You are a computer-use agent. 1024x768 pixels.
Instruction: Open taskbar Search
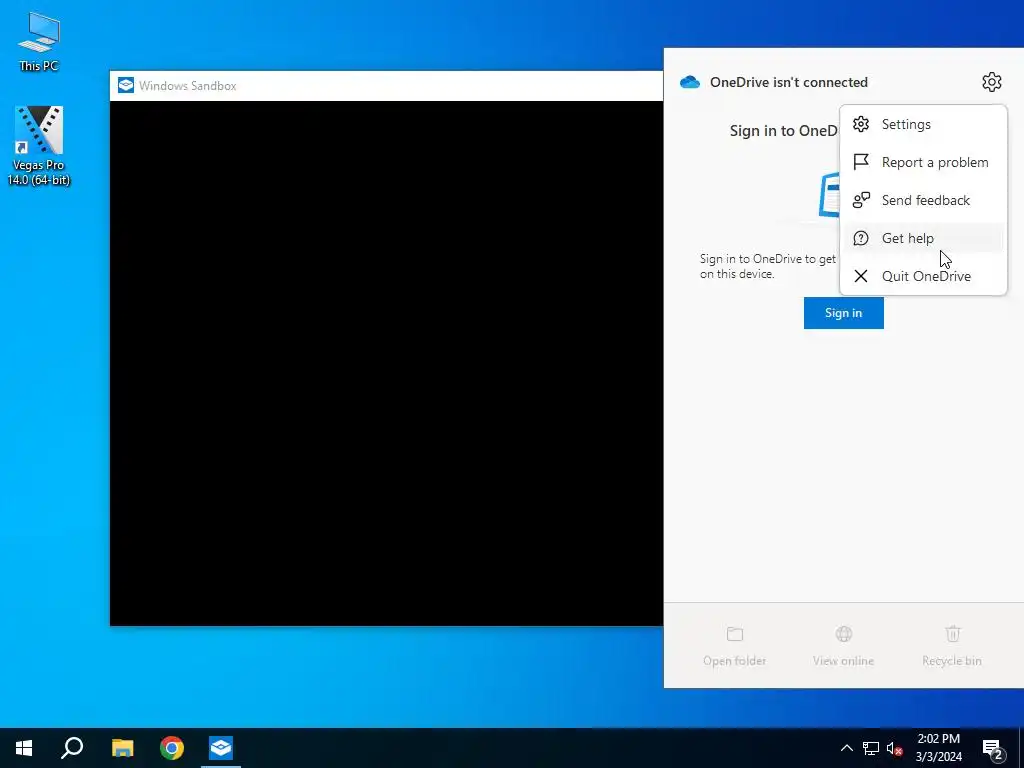(72, 748)
